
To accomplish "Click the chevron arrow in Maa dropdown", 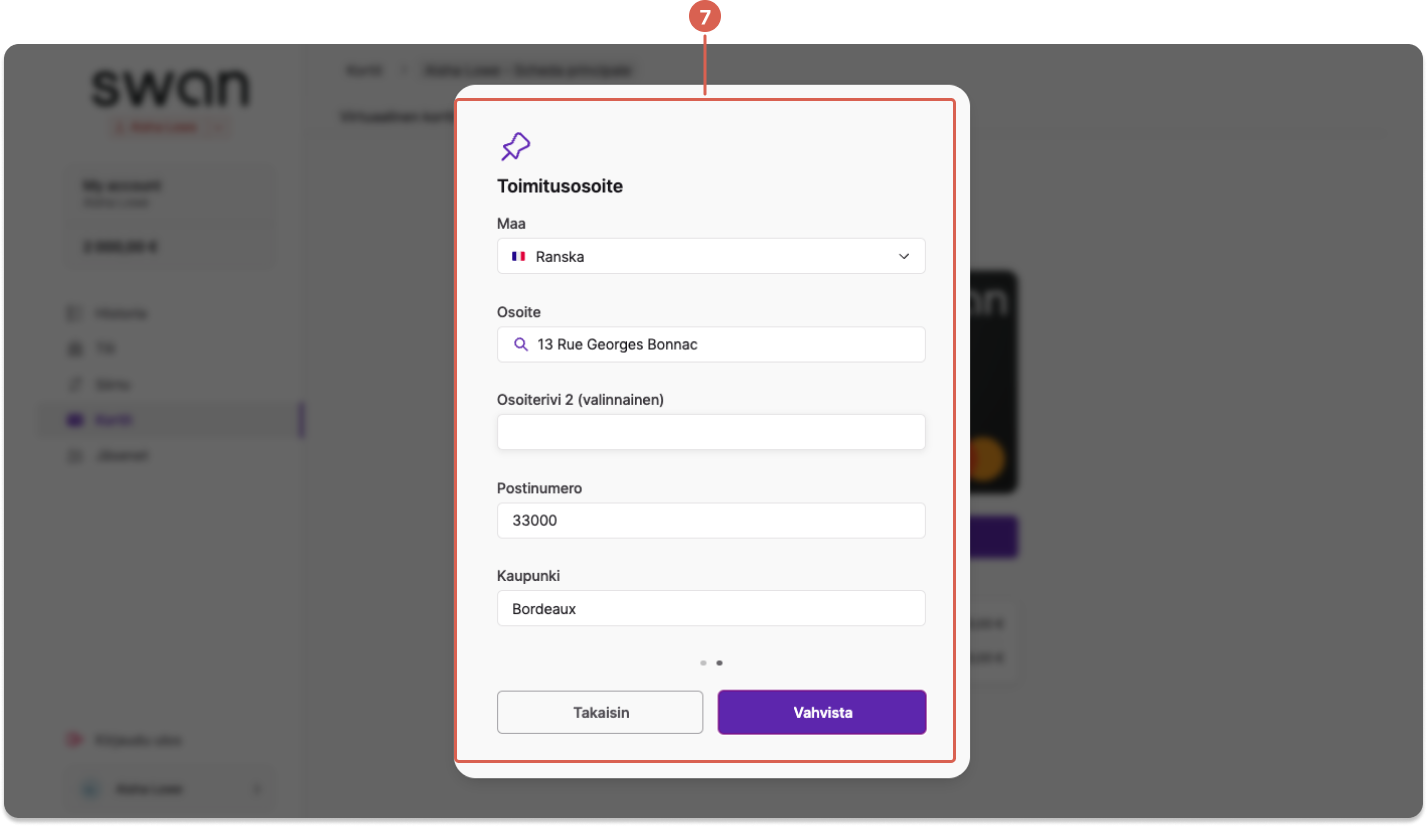I will [904, 256].
